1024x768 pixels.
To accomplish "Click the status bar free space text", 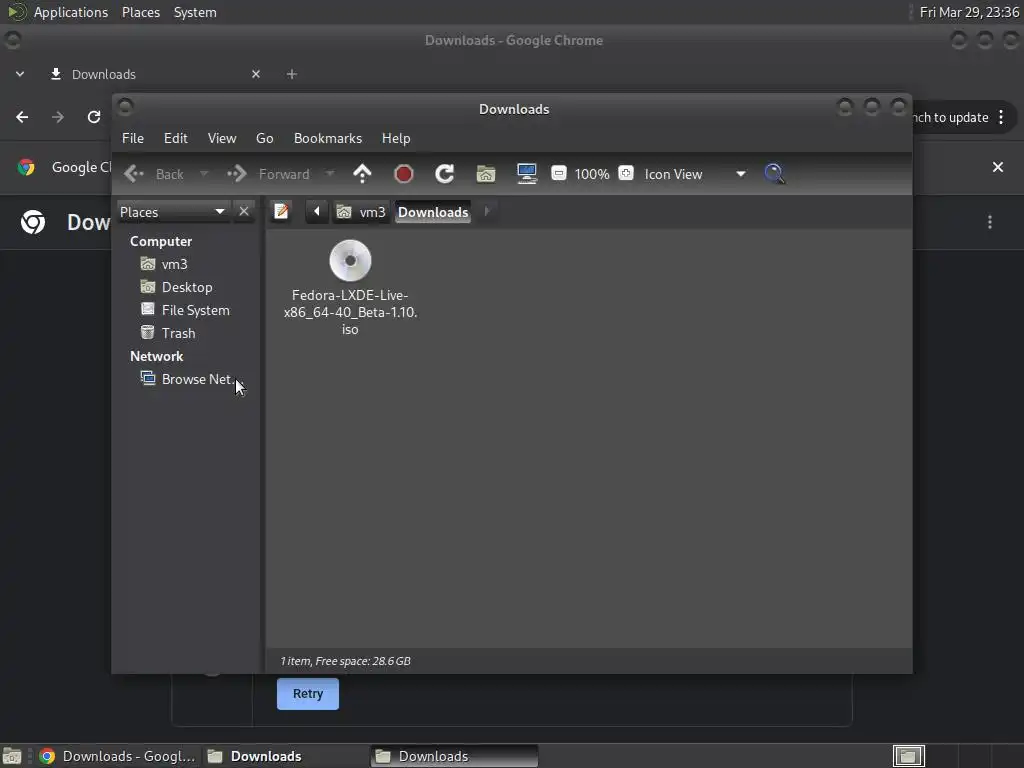I will [345, 661].
